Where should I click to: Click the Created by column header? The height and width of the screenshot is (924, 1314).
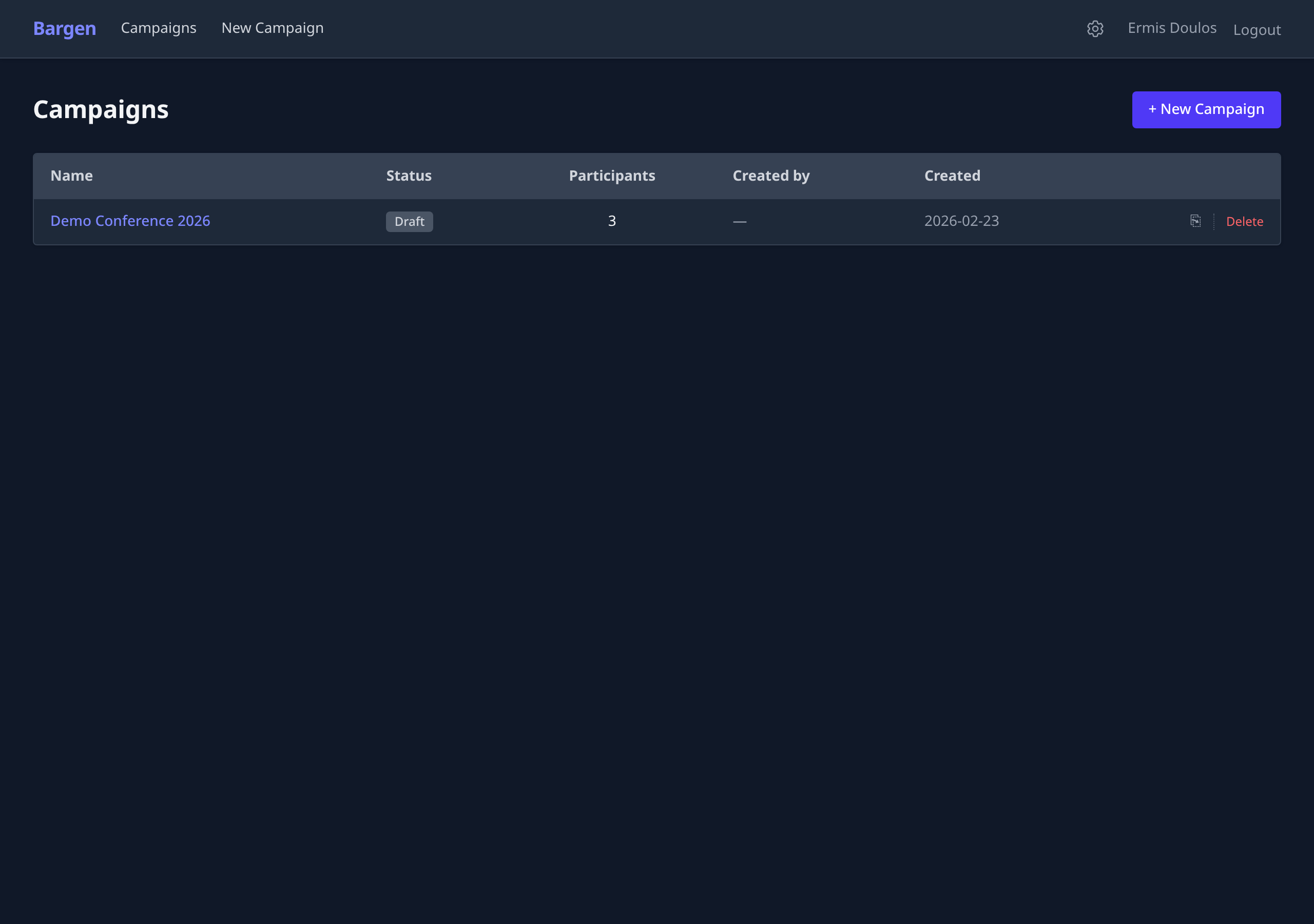pyautogui.click(x=770, y=176)
